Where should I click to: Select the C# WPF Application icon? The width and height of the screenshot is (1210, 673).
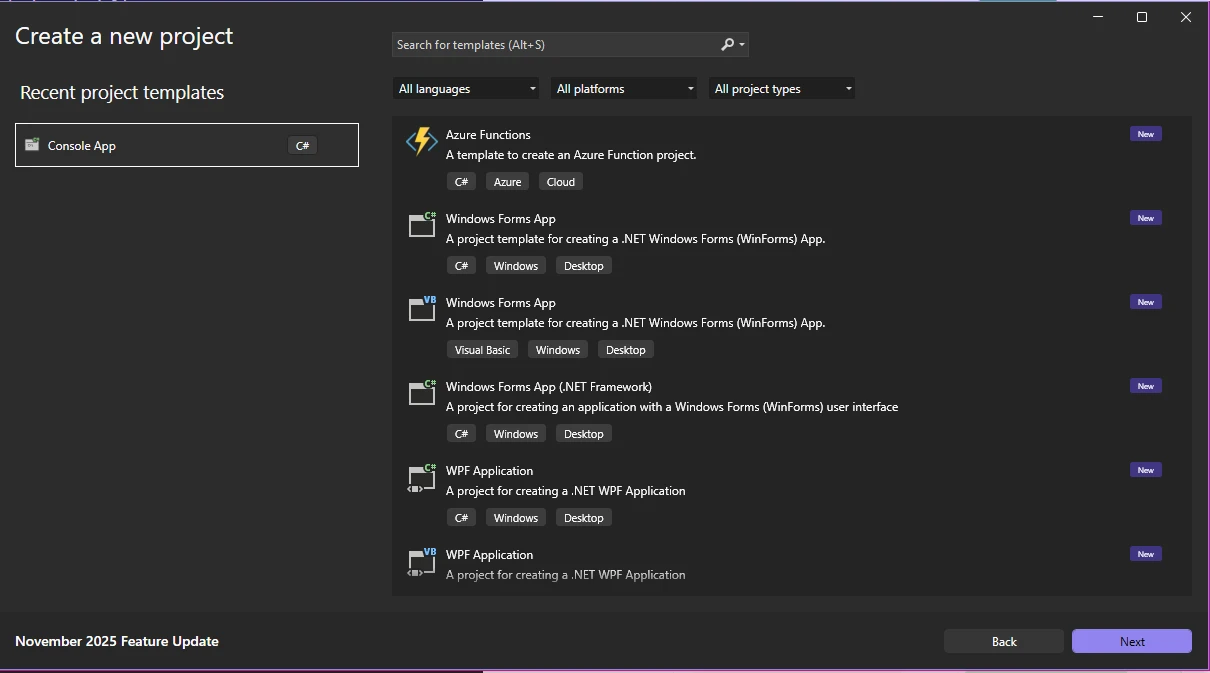(x=422, y=477)
